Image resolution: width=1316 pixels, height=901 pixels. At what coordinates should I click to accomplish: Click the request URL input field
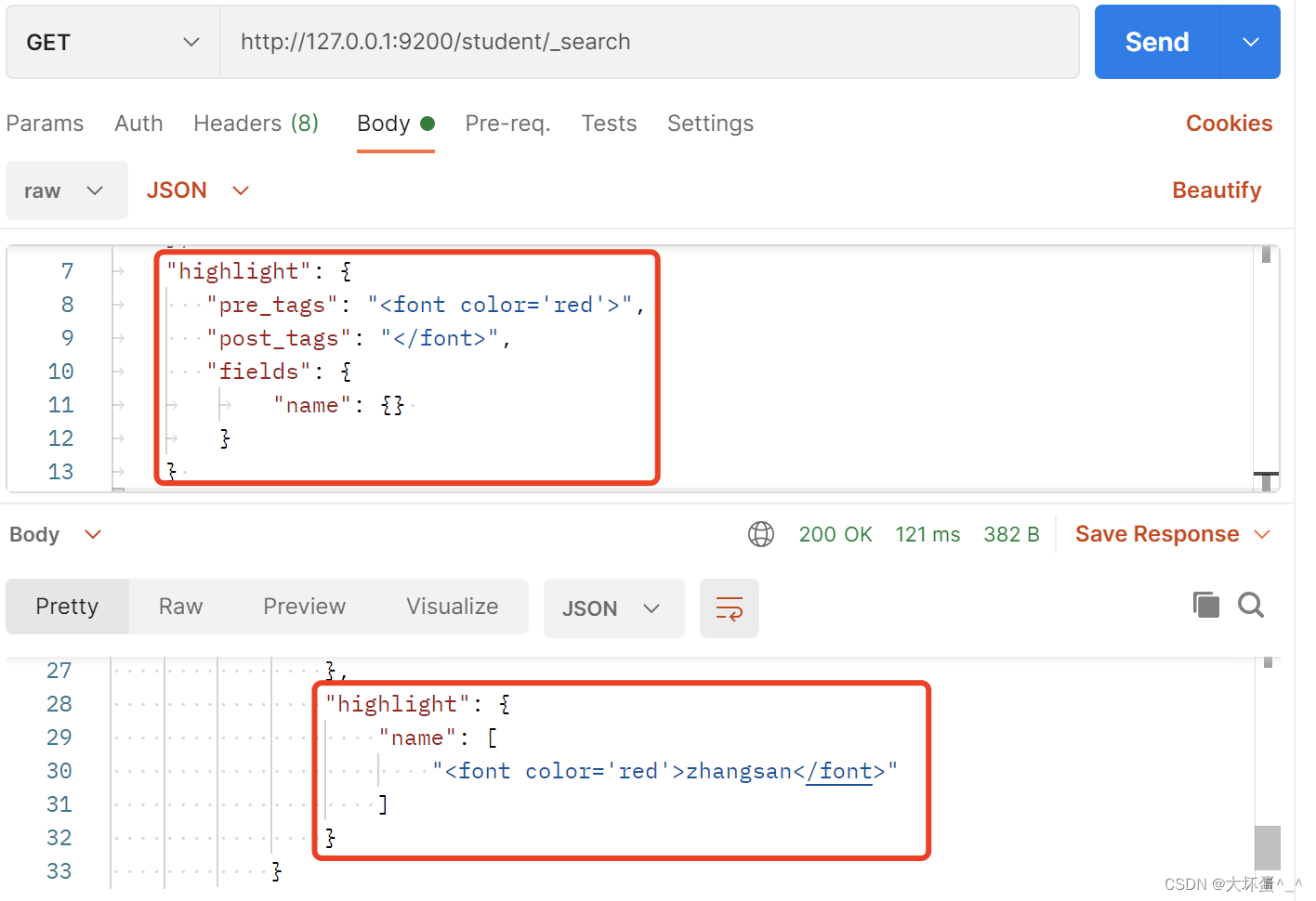650,42
